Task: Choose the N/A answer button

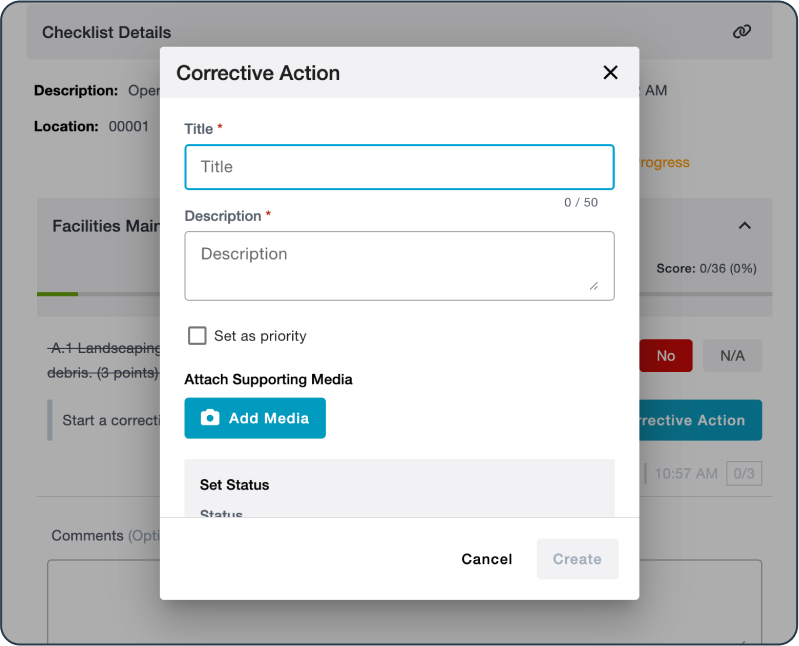Action: point(732,356)
